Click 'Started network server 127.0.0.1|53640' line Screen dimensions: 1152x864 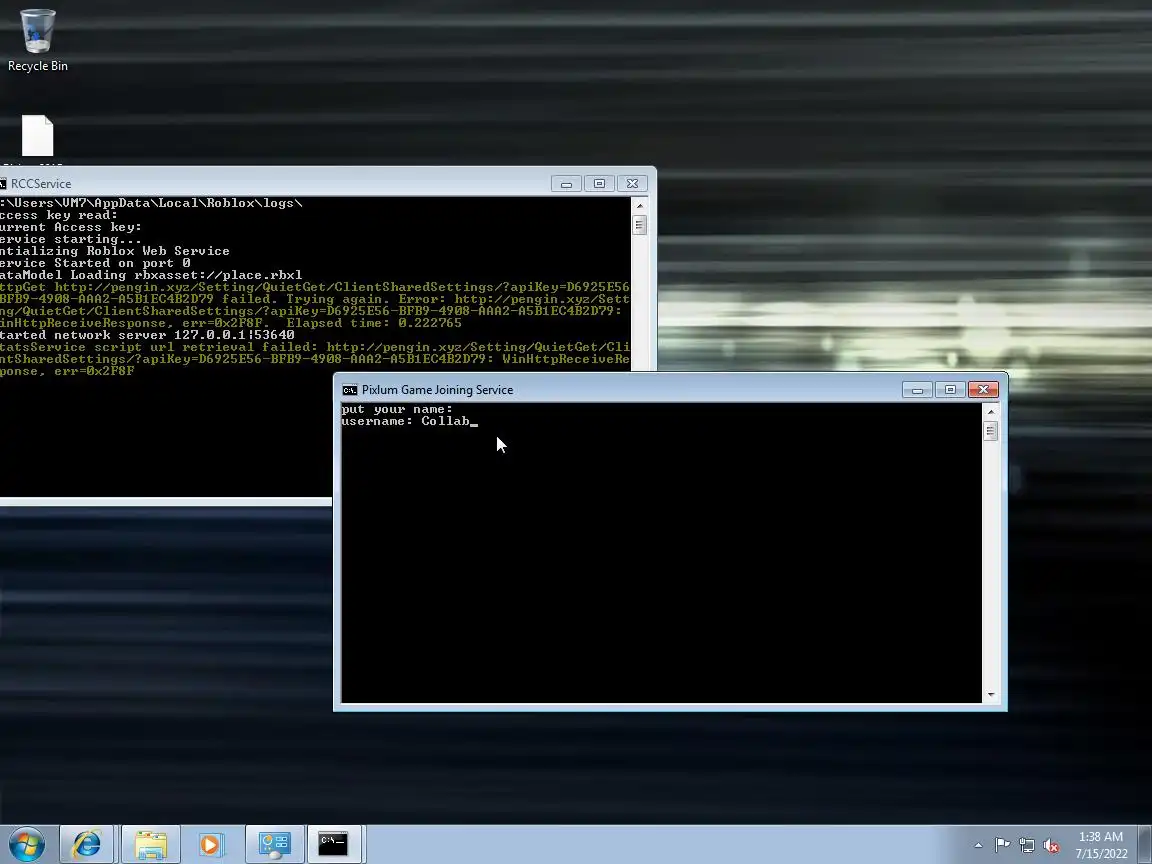(147, 335)
